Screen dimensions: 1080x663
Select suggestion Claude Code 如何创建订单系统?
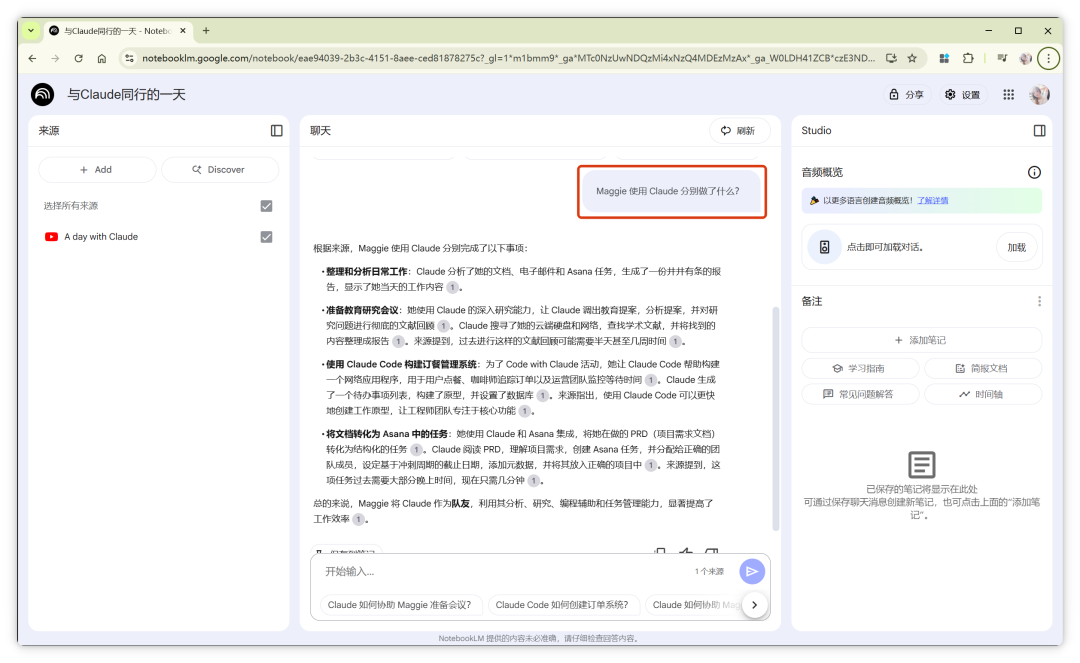[562, 605]
